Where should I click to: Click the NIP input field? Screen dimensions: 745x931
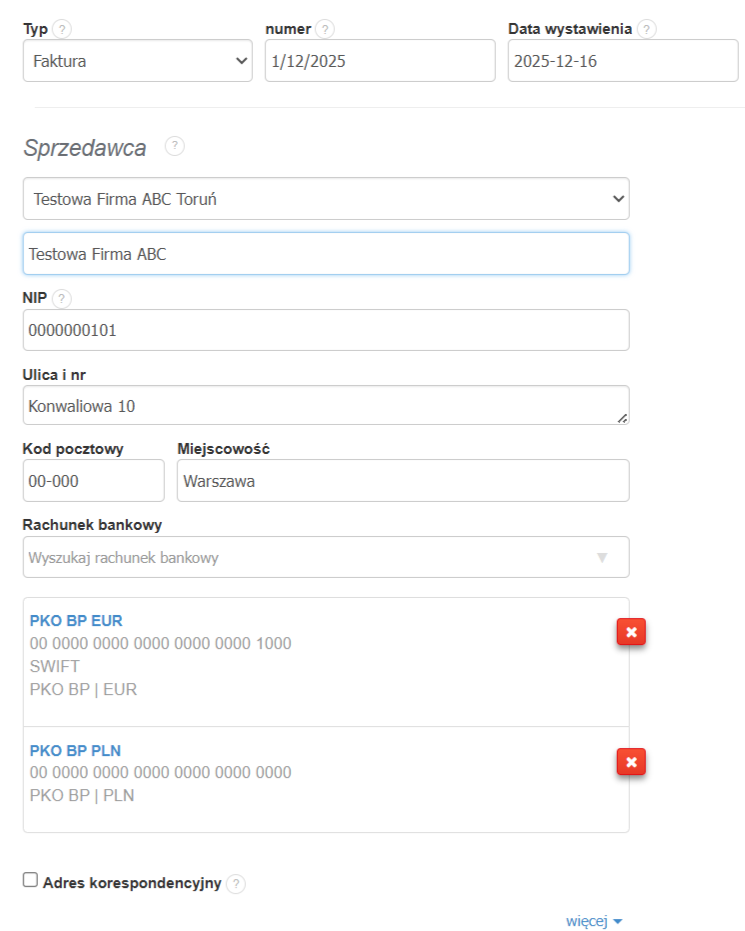(x=326, y=330)
